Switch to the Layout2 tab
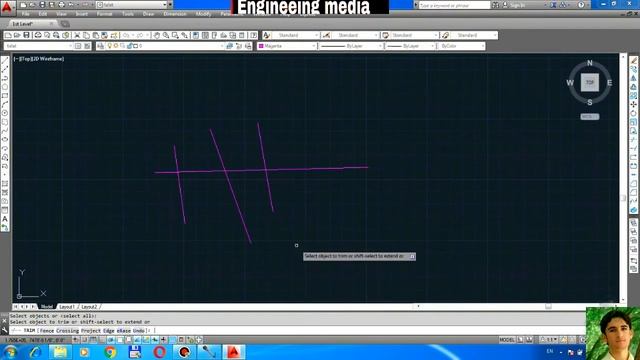The height and width of the screenshot is (360, 640). pyautogui.click(x=89, y=307)
